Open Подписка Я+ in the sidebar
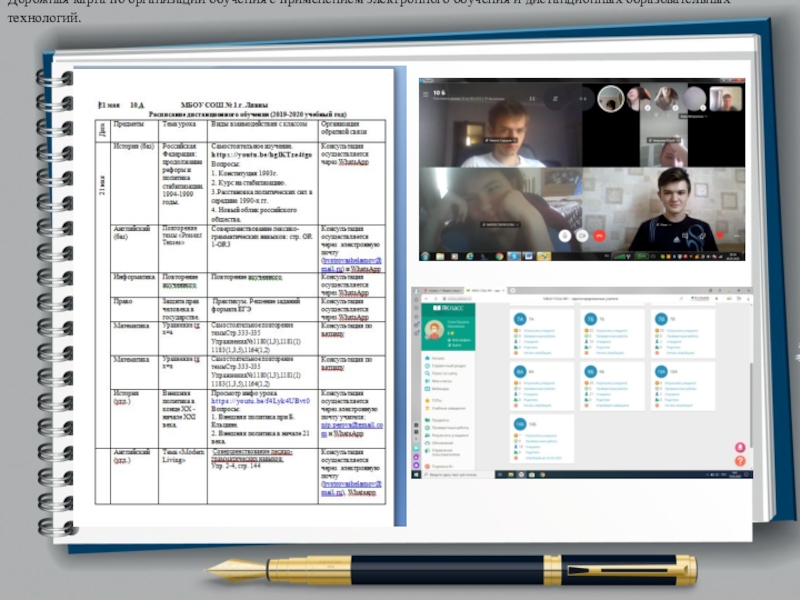800x600 pixels. (439, 466)
